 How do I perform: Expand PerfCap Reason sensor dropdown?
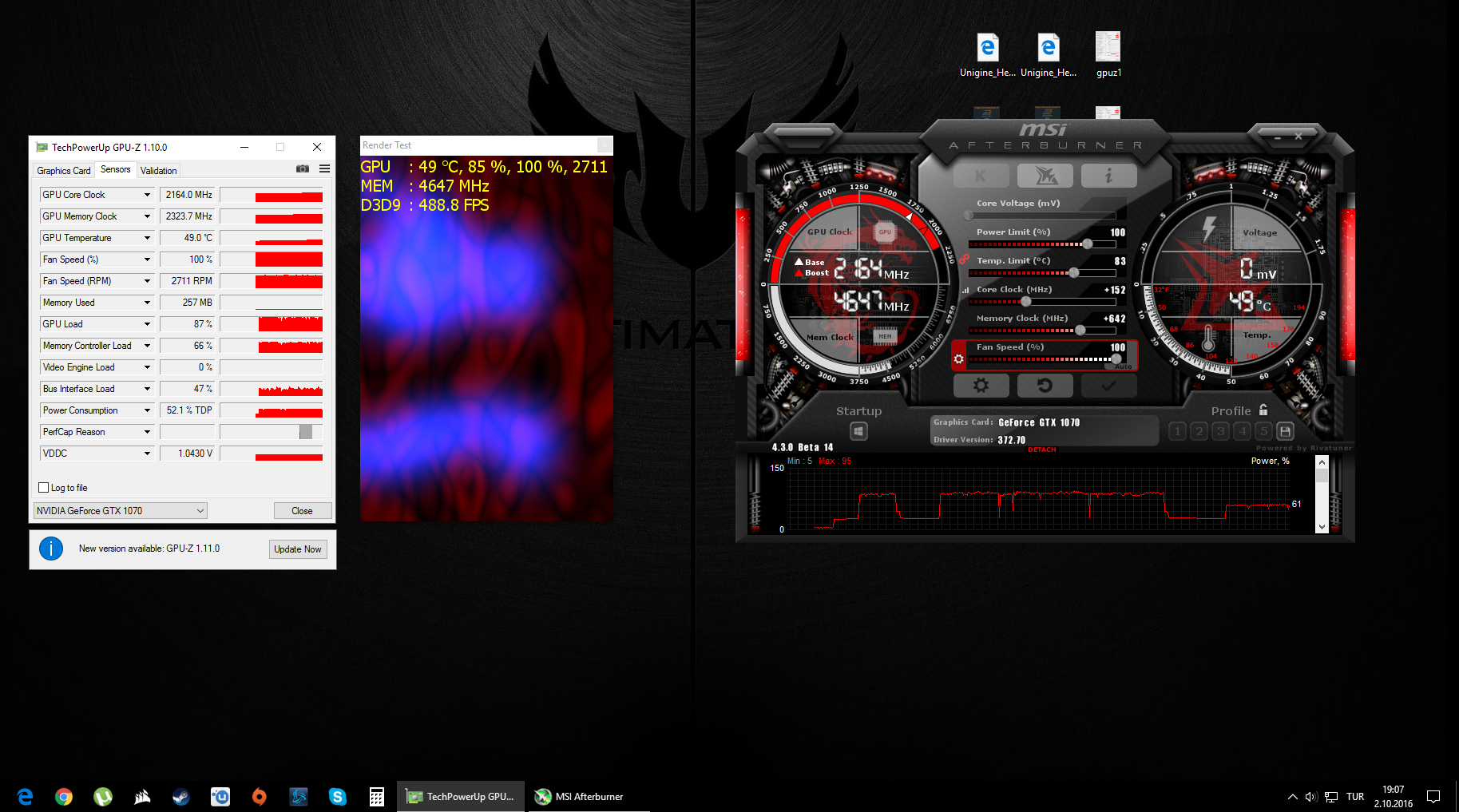pyautogui.click(x=147, y=432)
